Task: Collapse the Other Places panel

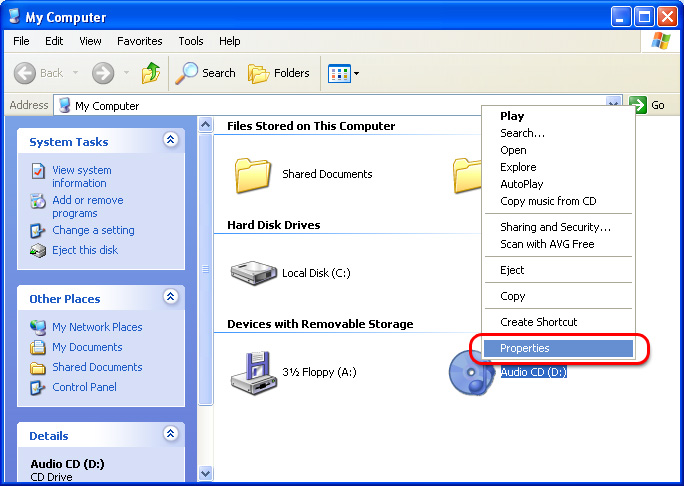Action: pos(171,297)
